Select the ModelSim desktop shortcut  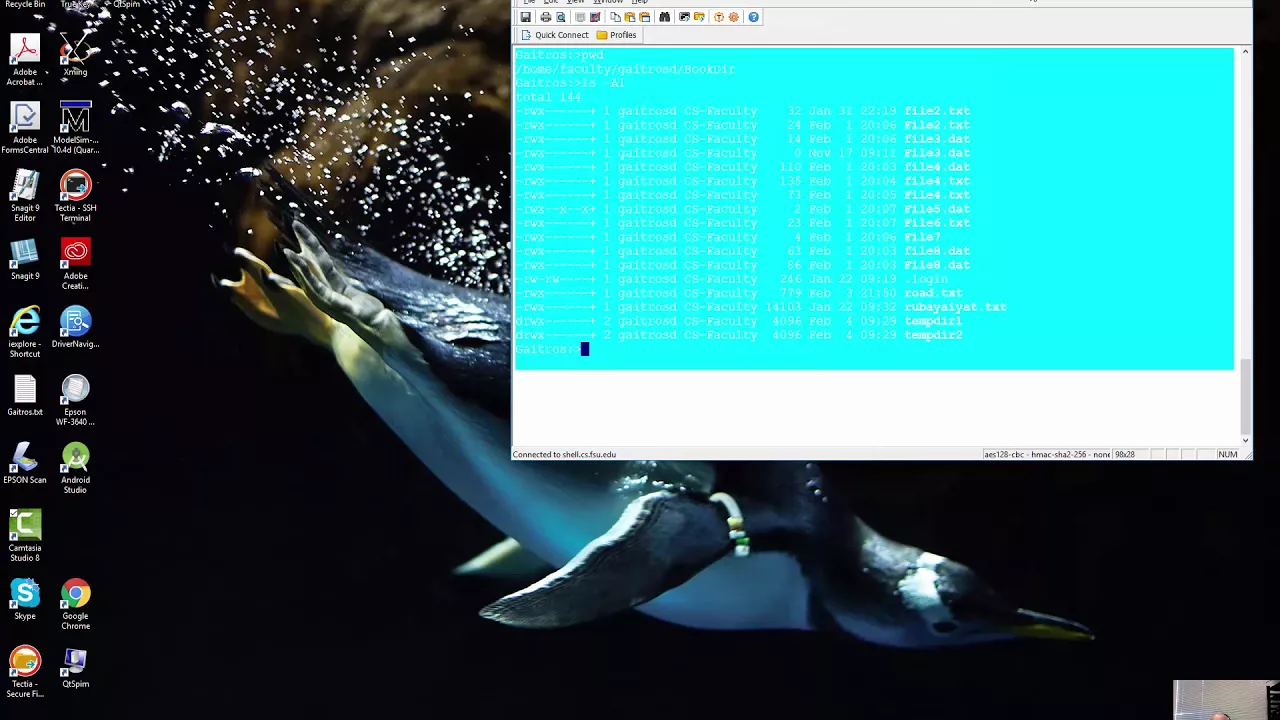[x=75, y=127]
